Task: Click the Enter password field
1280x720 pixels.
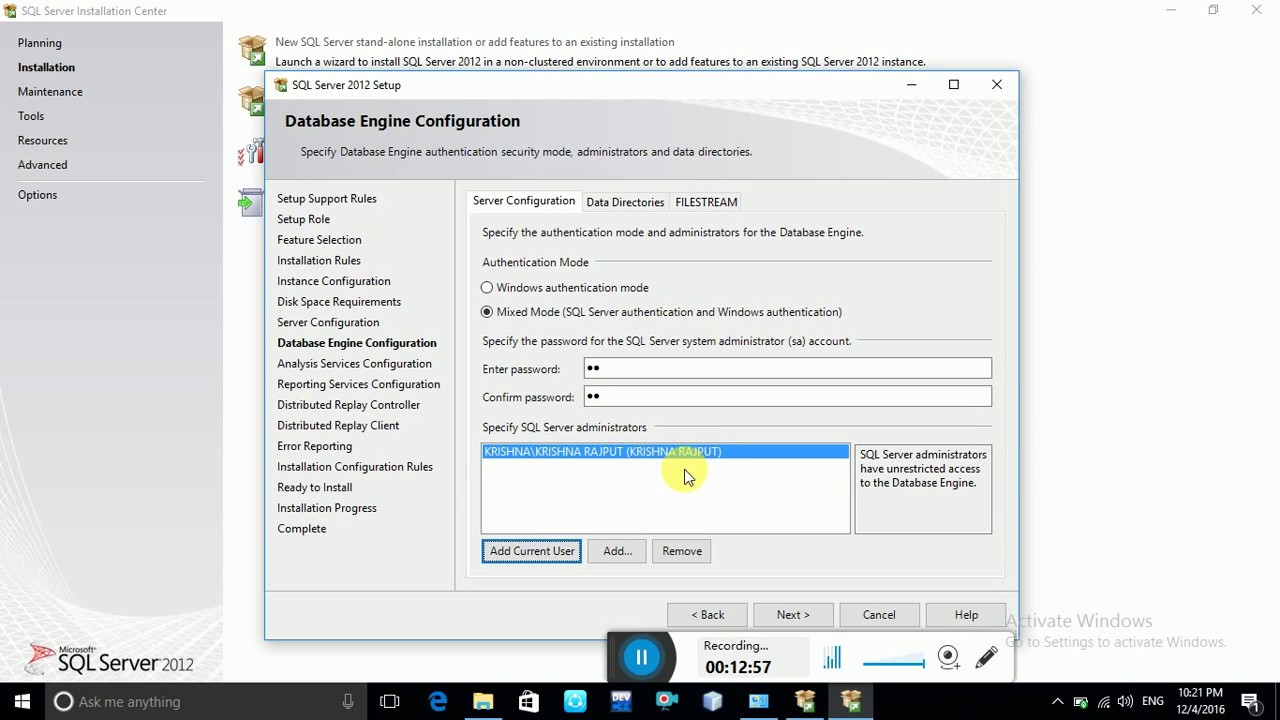Action: [788, 368]
